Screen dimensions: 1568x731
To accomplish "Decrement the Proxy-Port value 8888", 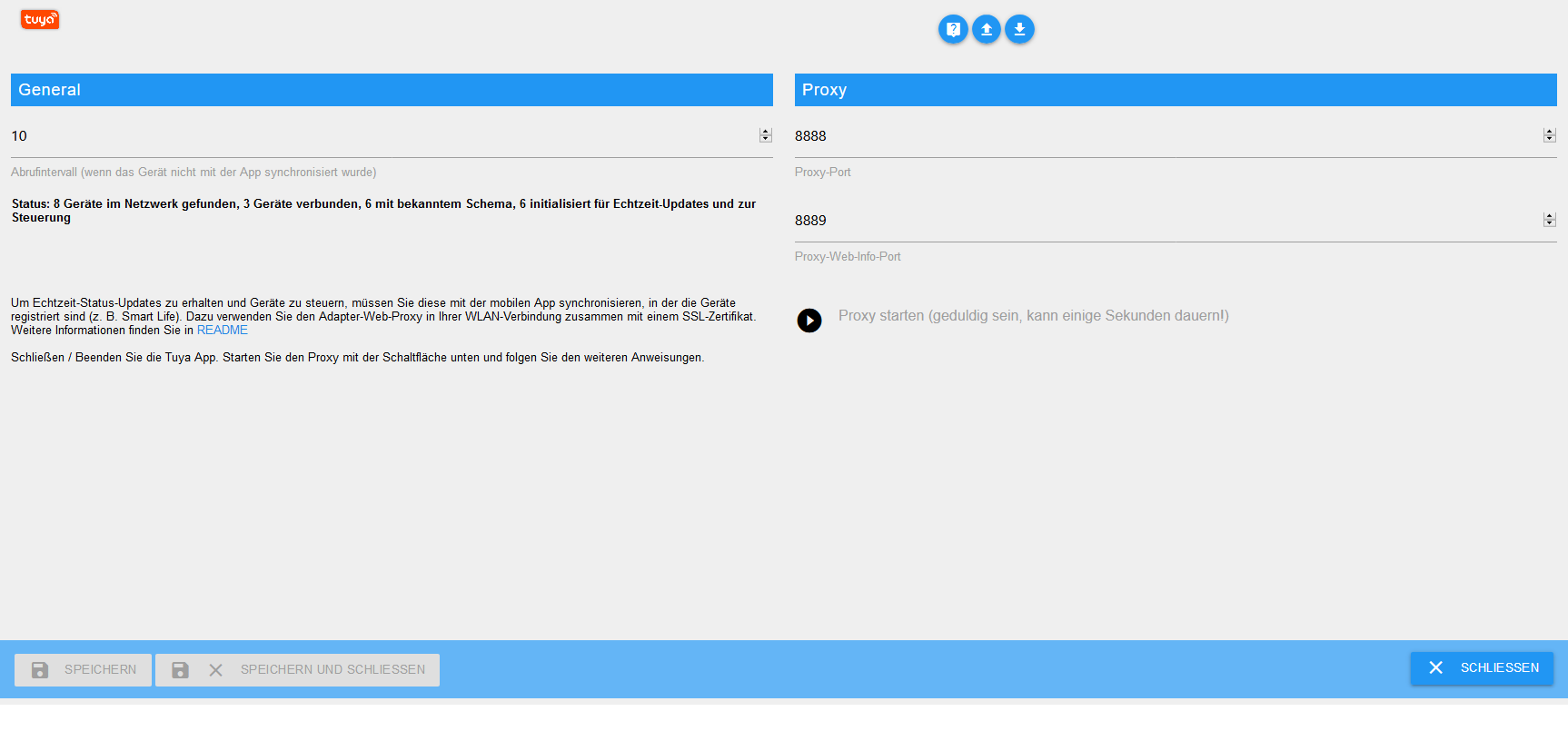I will click(x=1550, y=139).
